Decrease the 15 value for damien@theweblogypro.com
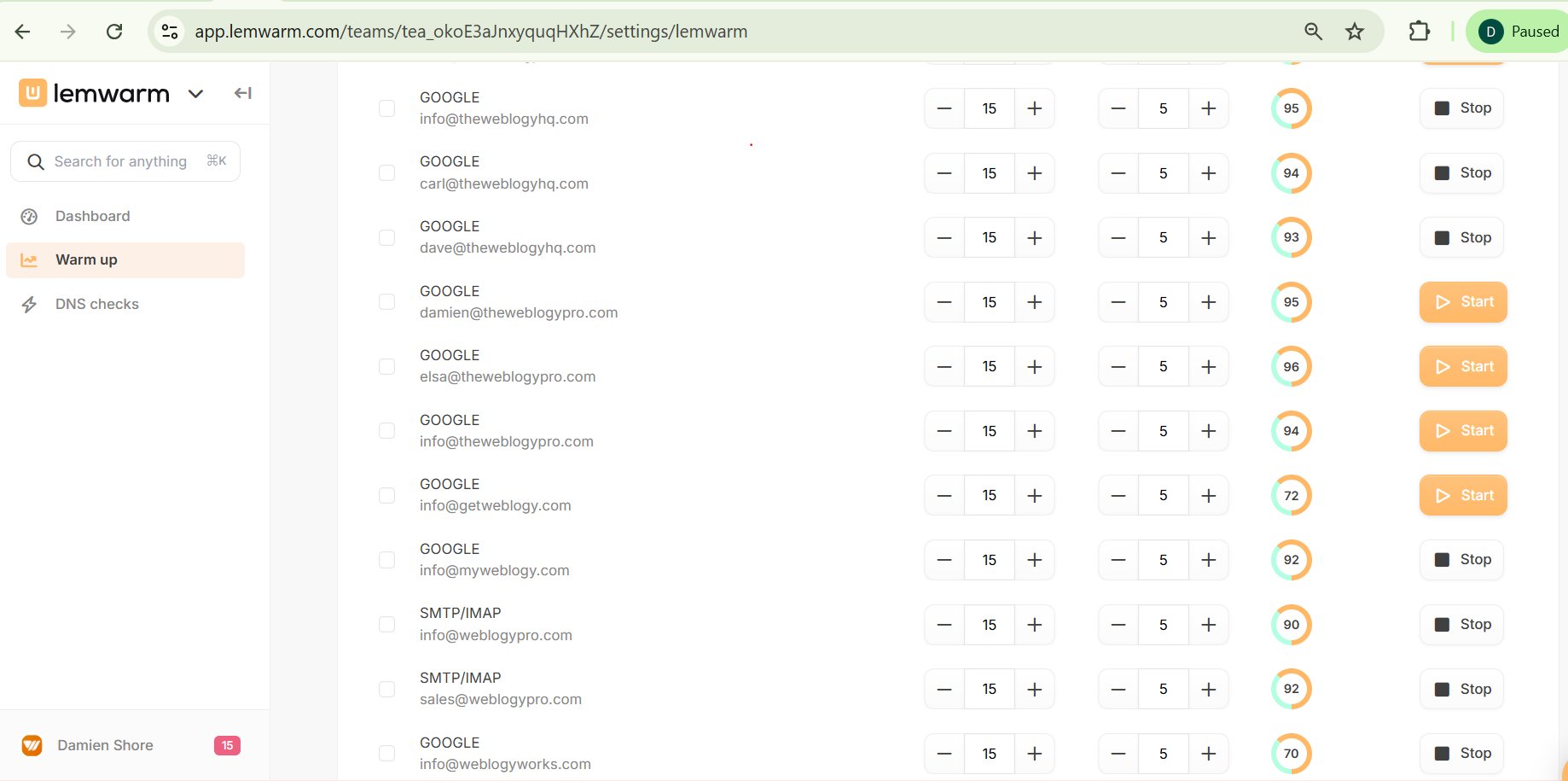Viewport: 1568px width, 781px height. click(x=944, y=302)
